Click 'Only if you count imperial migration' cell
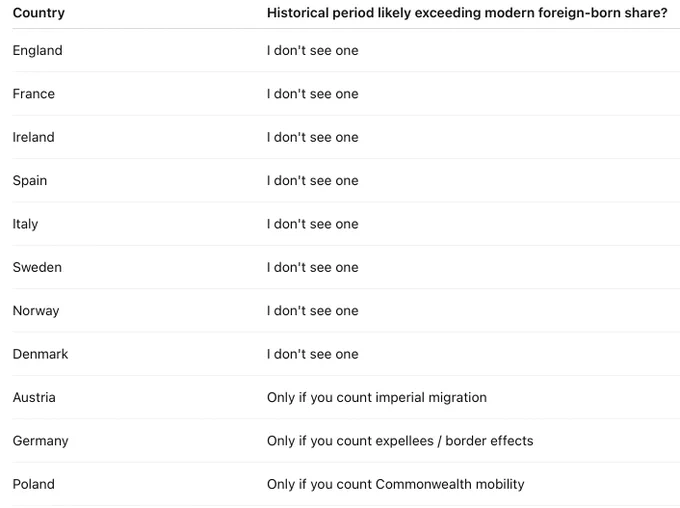This screenshot has height=508, width=680. click(377, 397)
